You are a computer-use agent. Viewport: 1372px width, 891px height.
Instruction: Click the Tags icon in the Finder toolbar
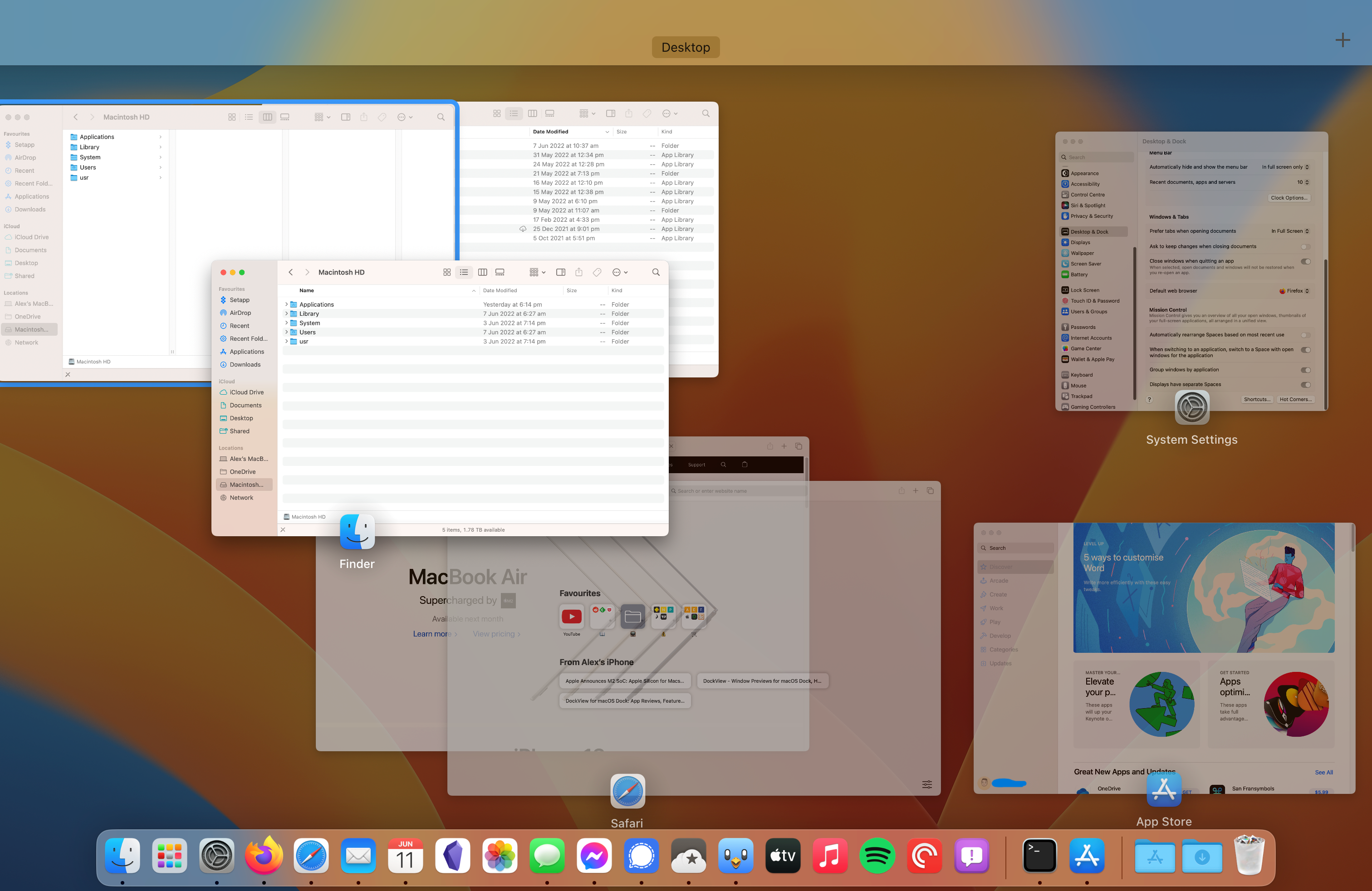[597, 272]
